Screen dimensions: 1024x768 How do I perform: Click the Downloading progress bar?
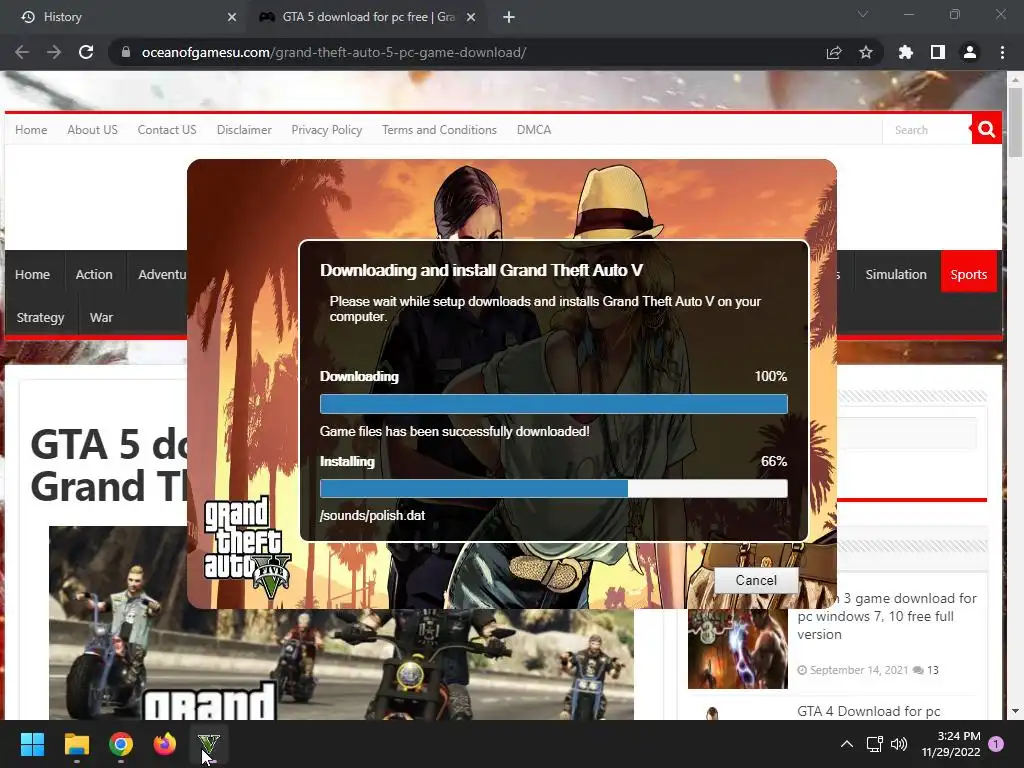click(x=554, y=404)
